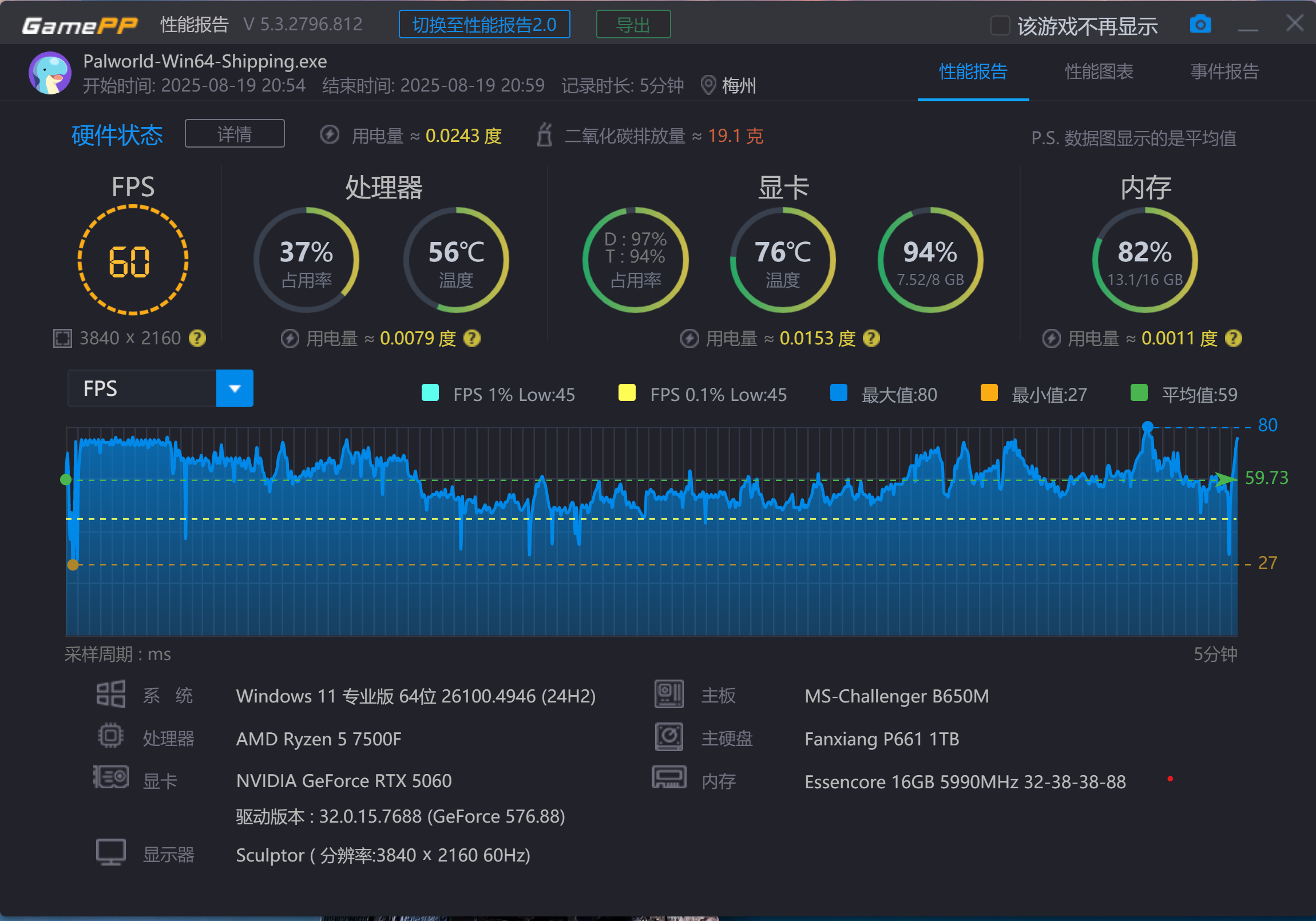Click the text MS-Challenger B650M
This screenshot has width=1316, height=921.
tap(897, 695)
